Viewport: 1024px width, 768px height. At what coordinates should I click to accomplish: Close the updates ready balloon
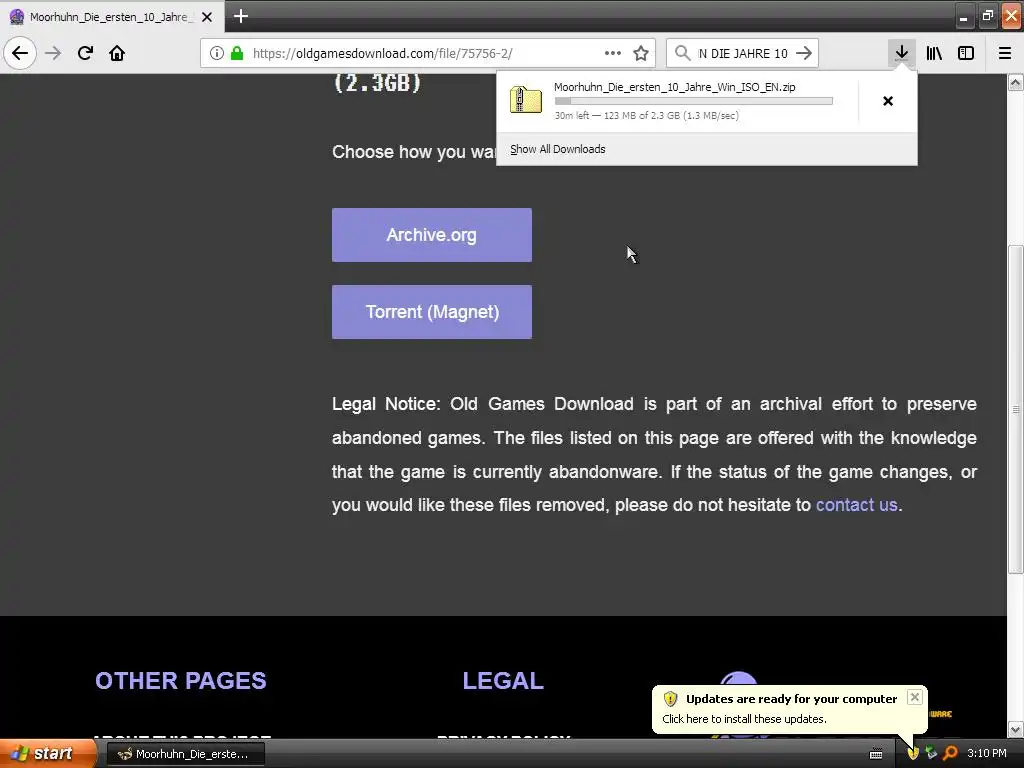coord(915,697)
